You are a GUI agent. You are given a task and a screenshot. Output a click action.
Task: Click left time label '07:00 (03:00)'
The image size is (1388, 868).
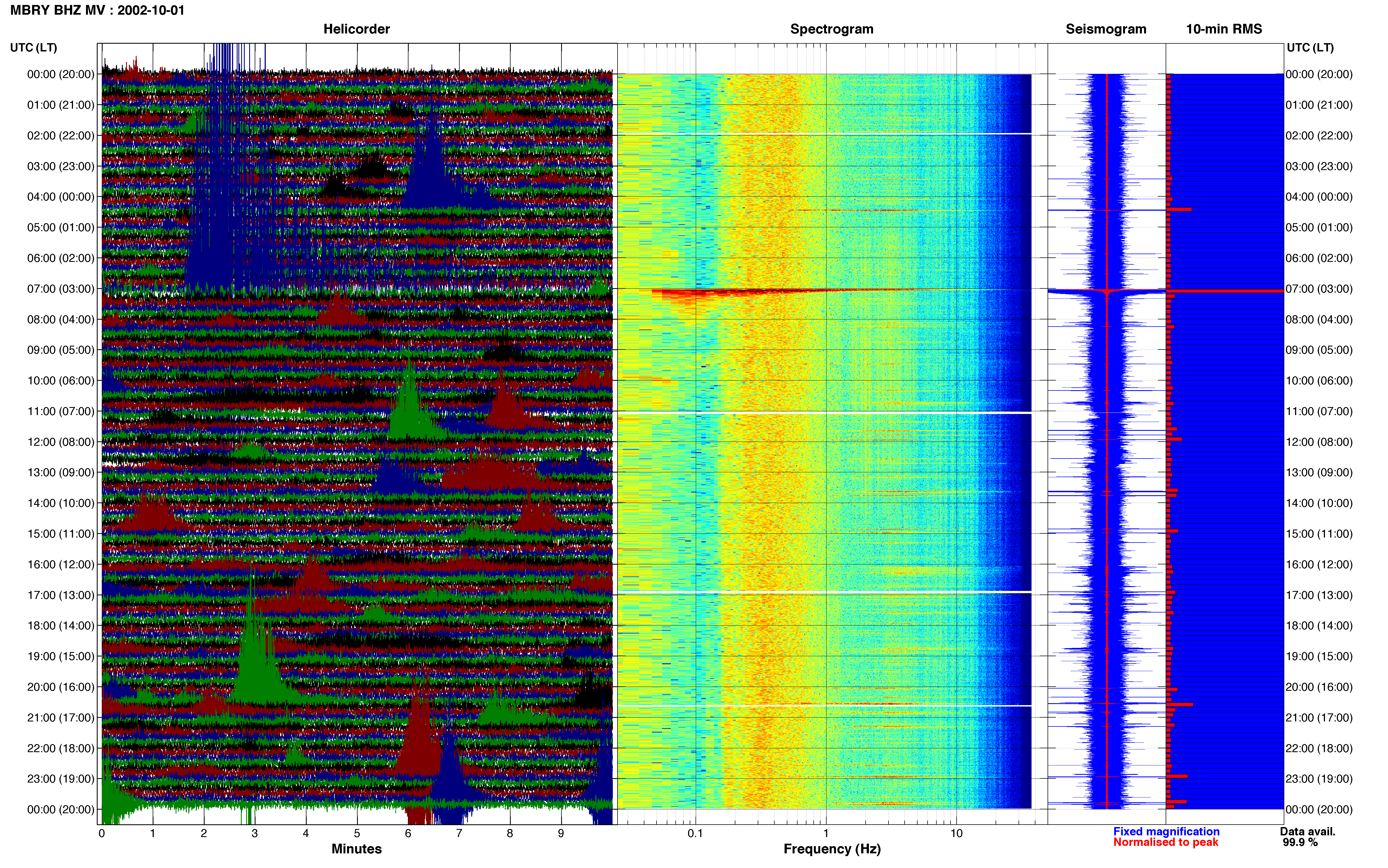[x=61, y=289]
